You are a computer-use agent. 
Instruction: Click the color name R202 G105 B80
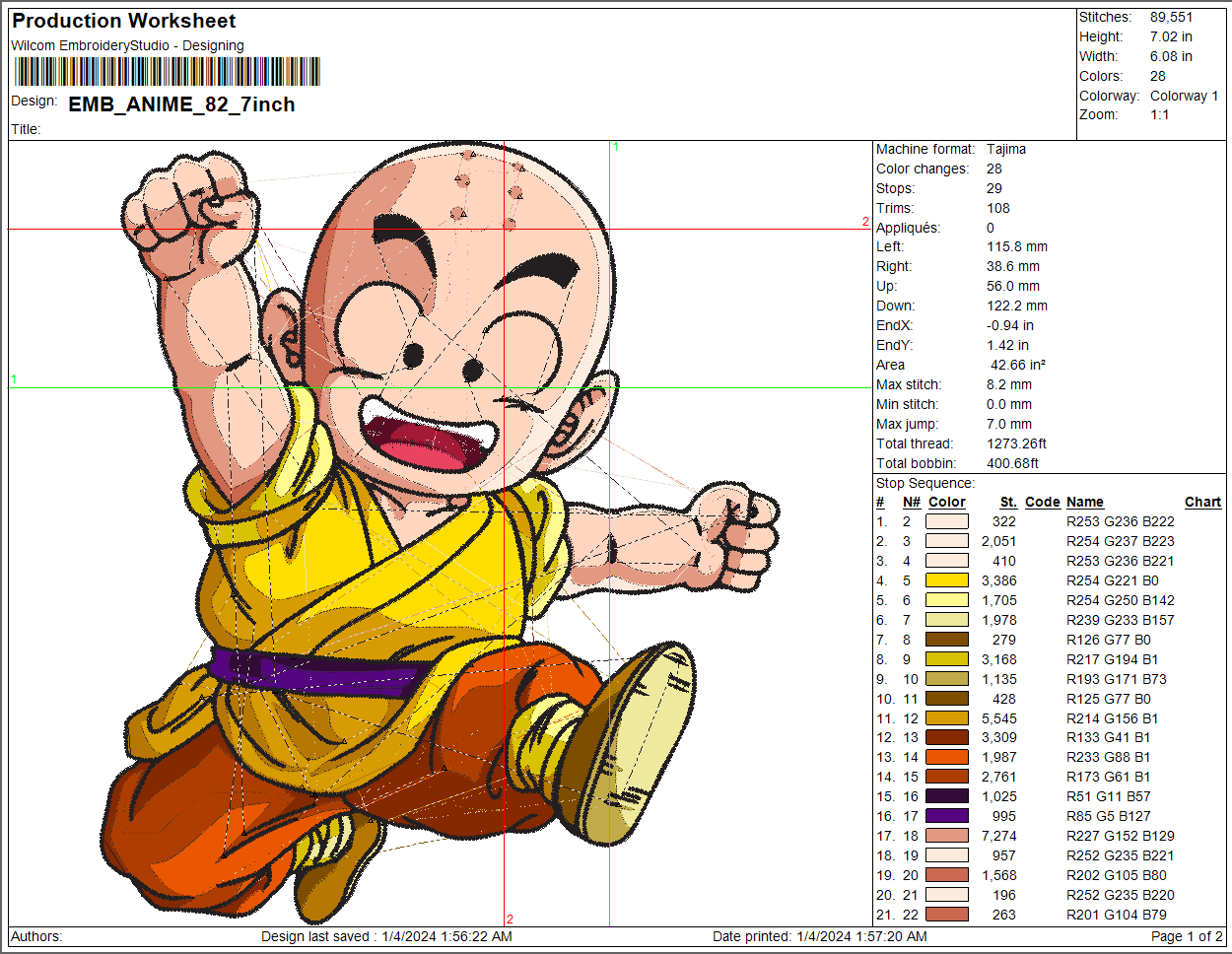(x=1117, y=875)
